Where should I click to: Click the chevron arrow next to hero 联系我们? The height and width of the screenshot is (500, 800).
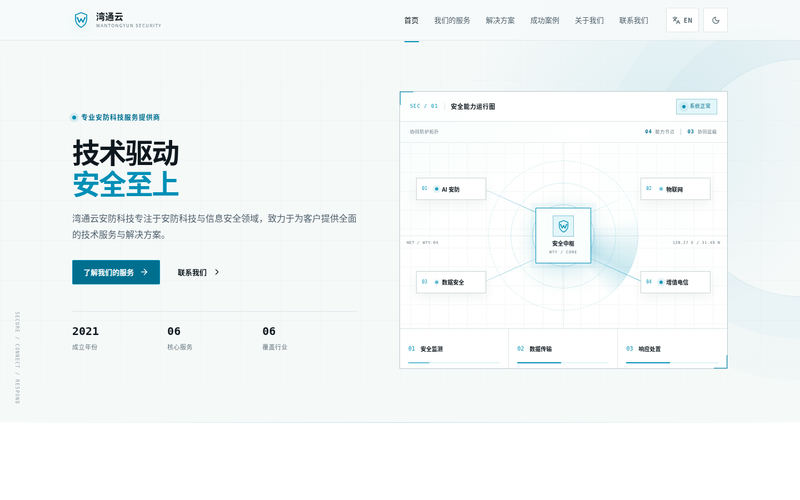(217, 272)
